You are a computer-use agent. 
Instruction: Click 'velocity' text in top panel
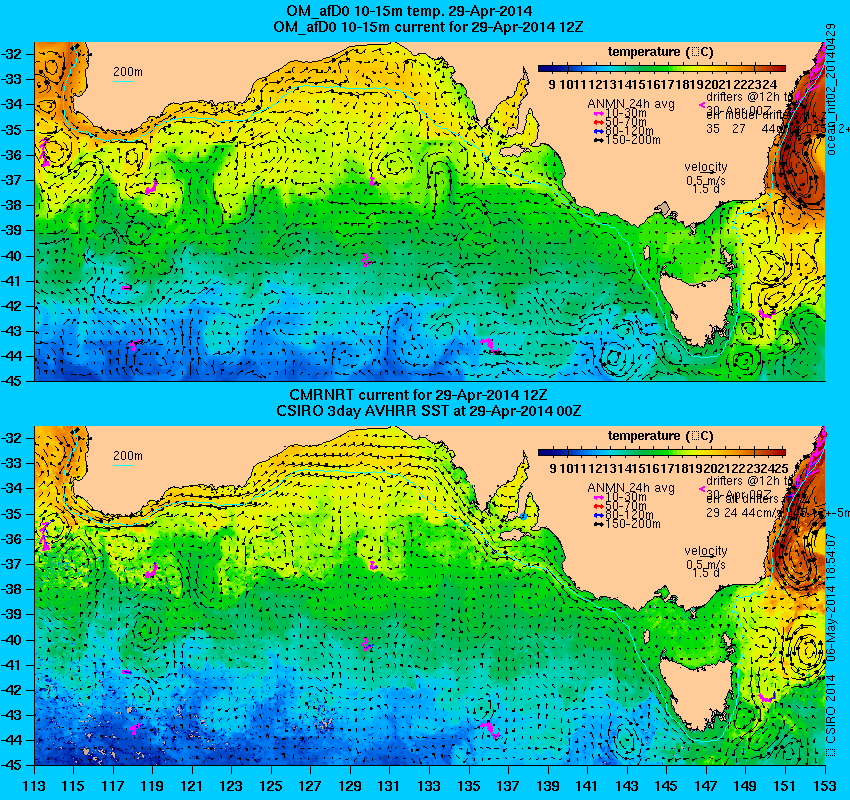[706, 166]
